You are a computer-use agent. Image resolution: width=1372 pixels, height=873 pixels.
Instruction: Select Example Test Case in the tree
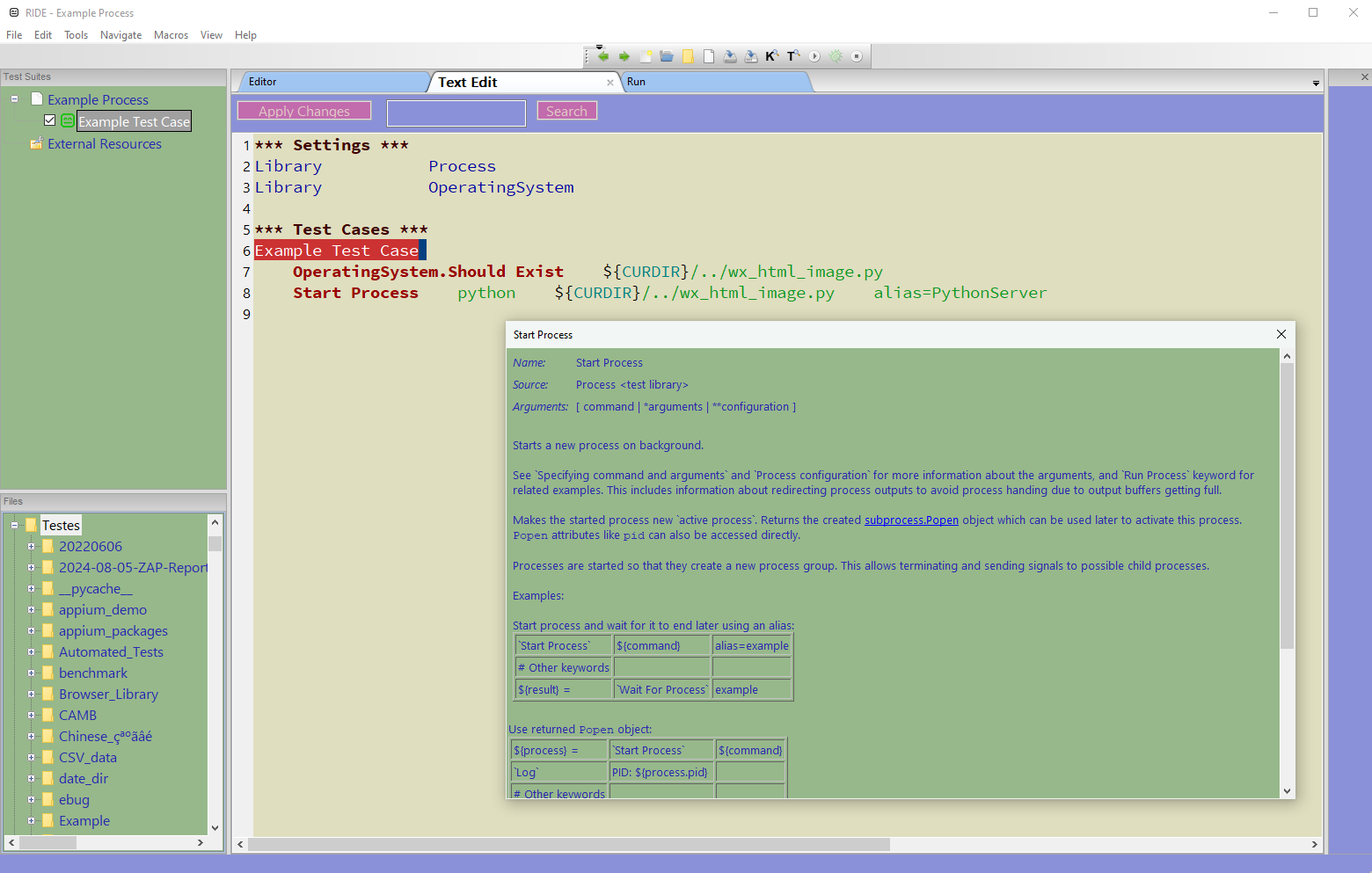pos(134,121)
